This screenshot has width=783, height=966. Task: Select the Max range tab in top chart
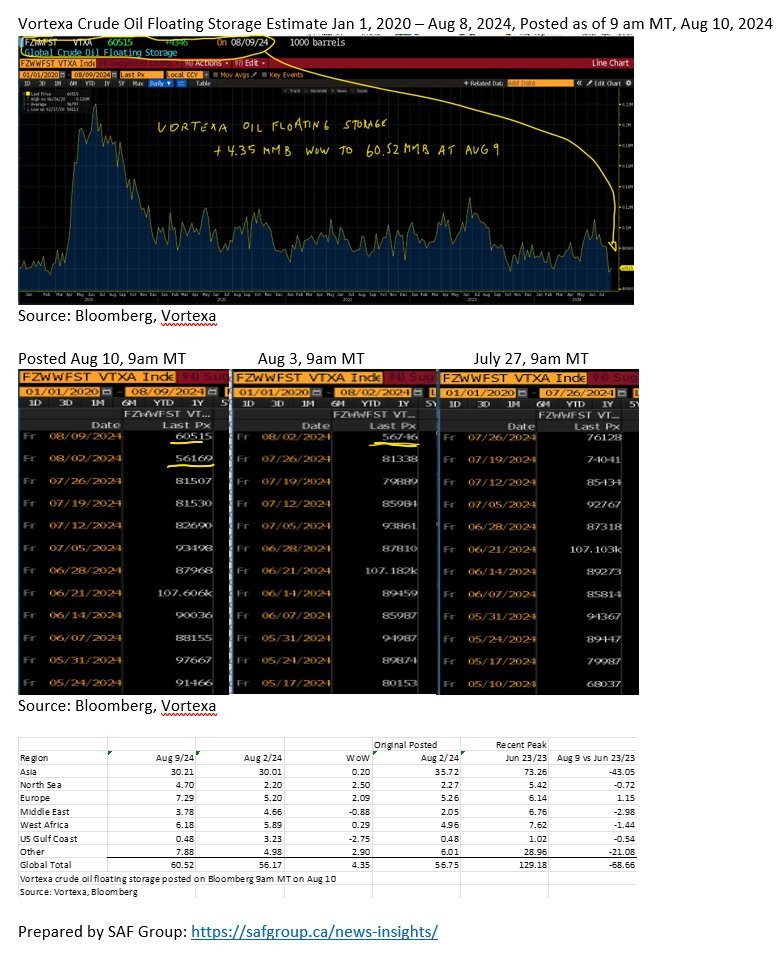coord(138,83)
